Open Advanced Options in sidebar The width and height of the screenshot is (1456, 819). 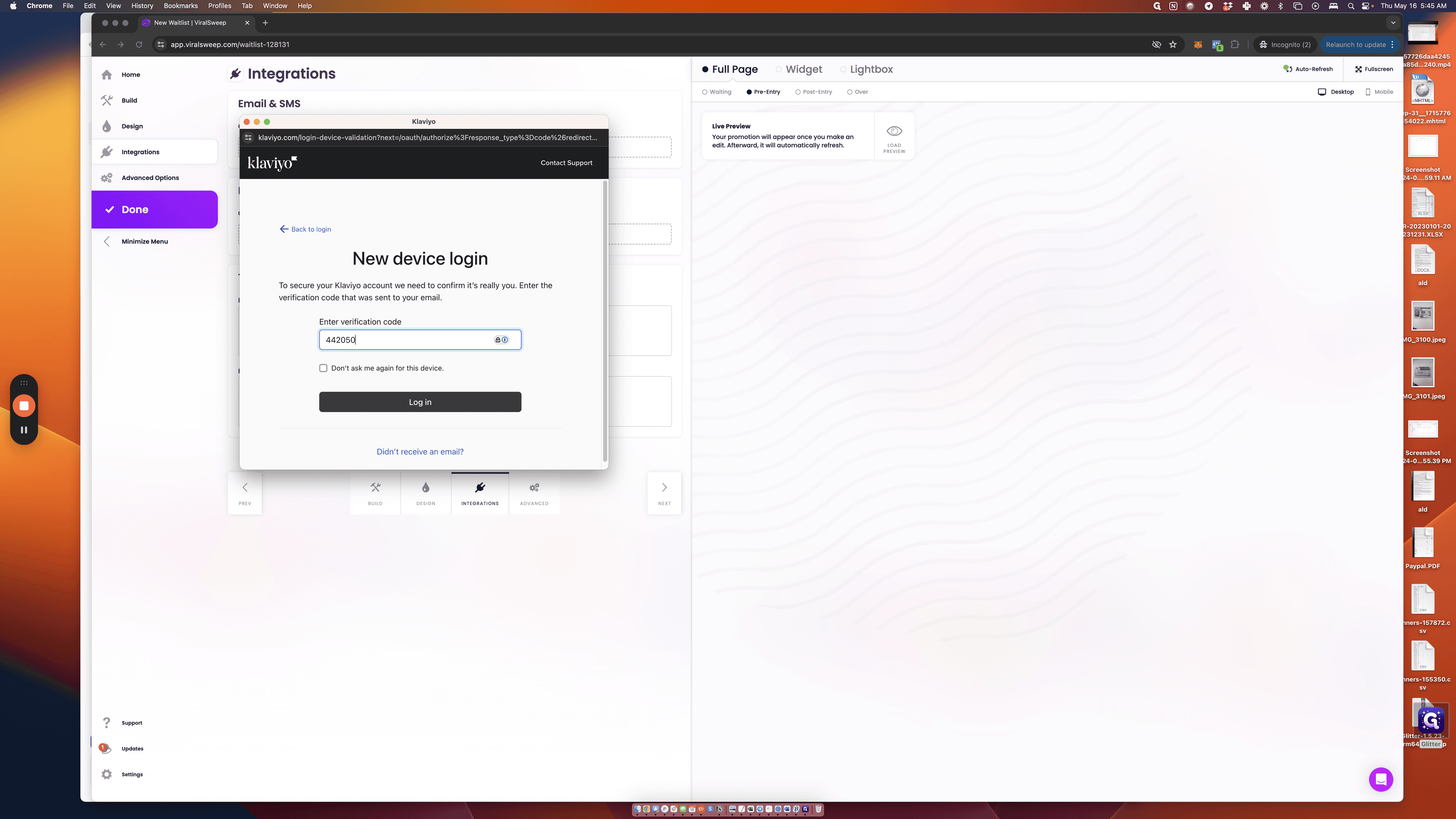pos(150,177)
